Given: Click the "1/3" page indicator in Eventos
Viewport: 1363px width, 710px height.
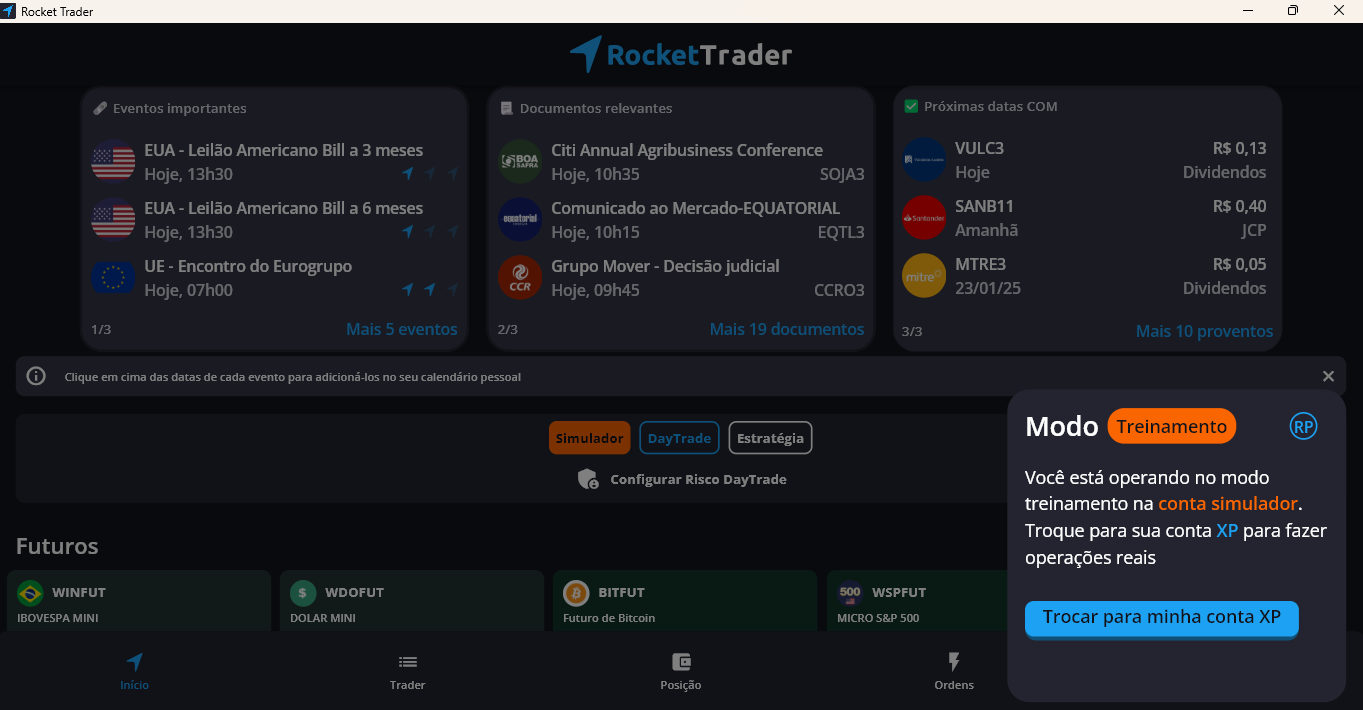Looking at the screenshot, I should [101, 329].
